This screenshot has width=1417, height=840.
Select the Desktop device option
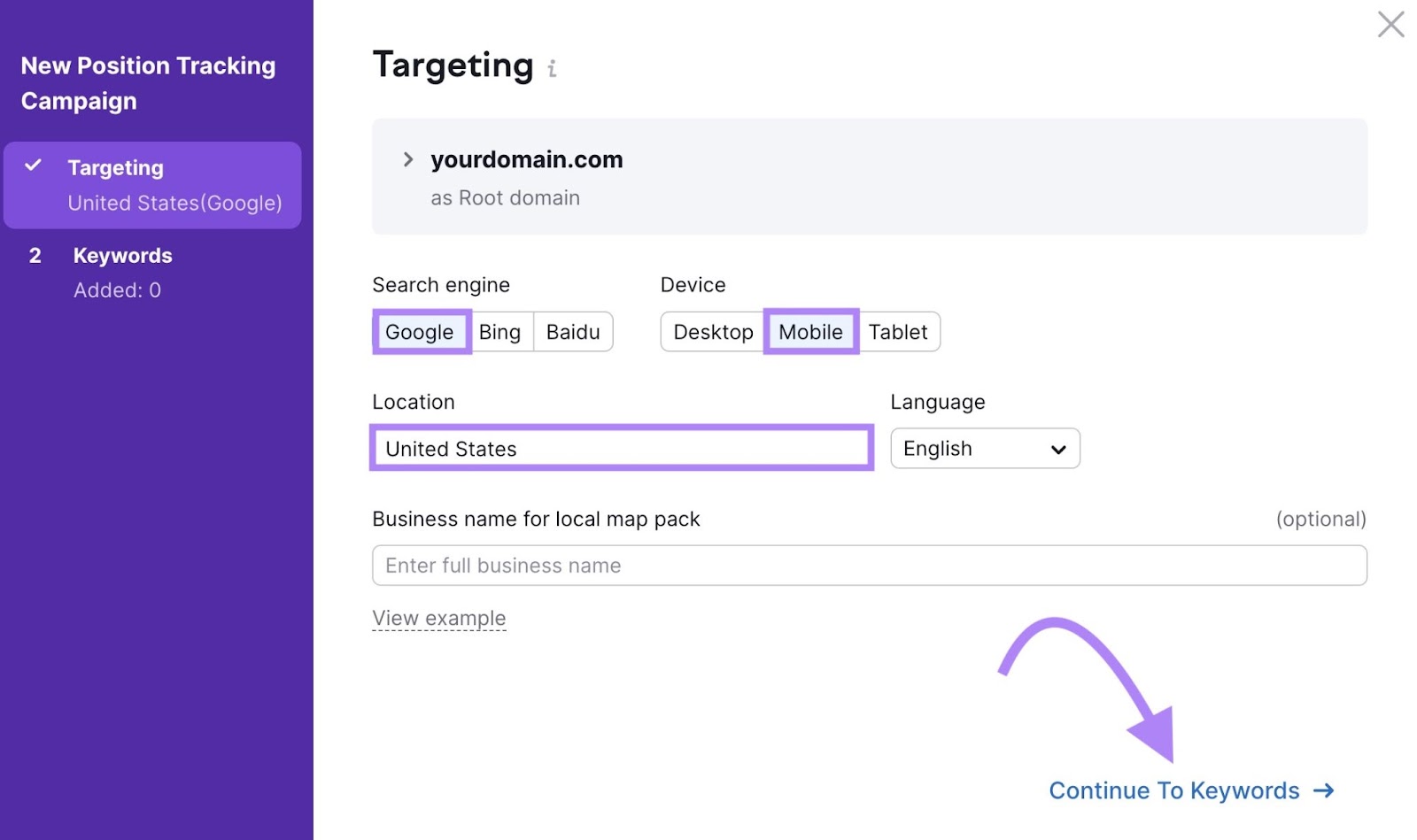(x=714, y=332)
